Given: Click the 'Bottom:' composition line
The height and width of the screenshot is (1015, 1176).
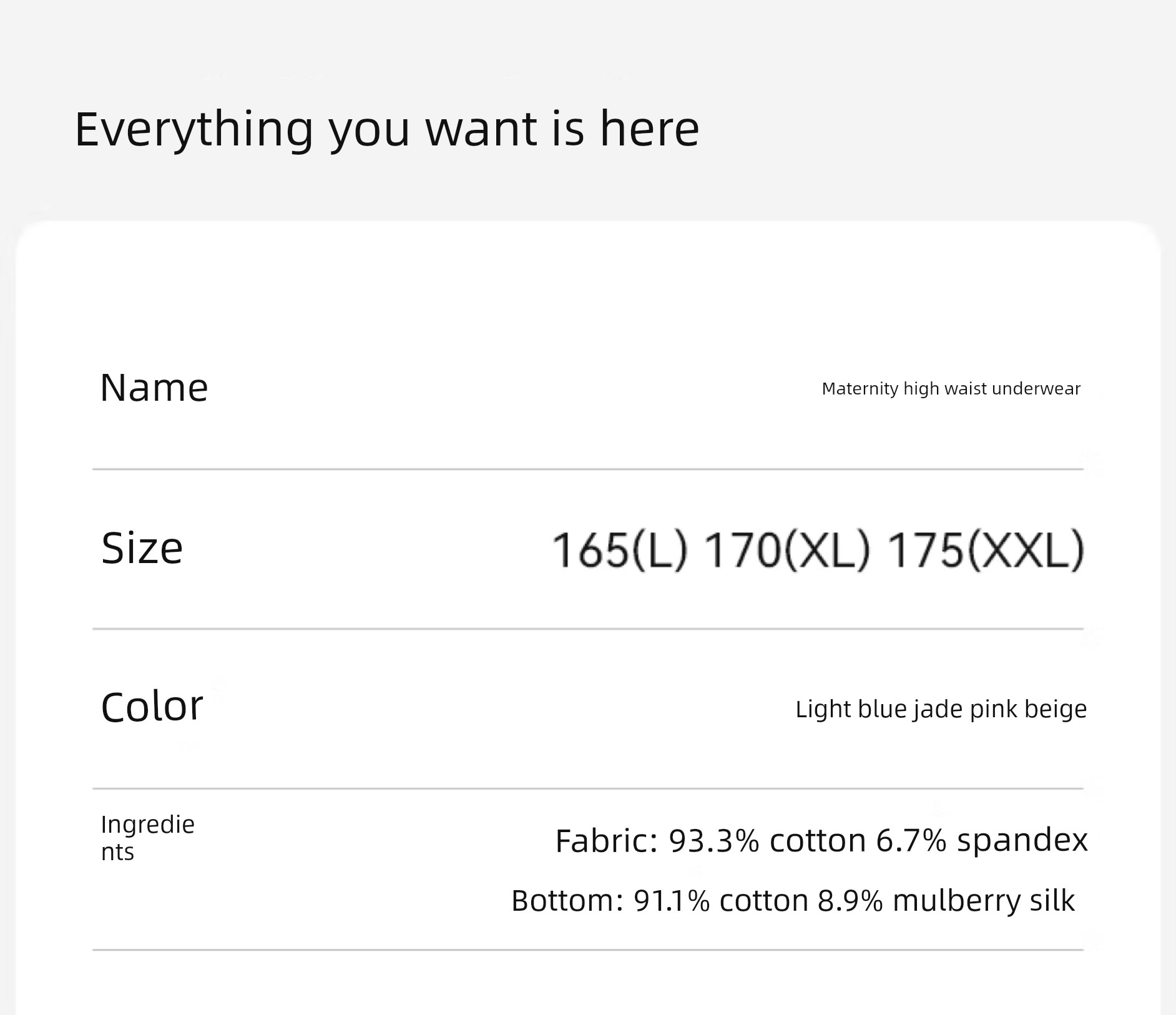Looking at the screenshot, I should [x=793, y=901].
